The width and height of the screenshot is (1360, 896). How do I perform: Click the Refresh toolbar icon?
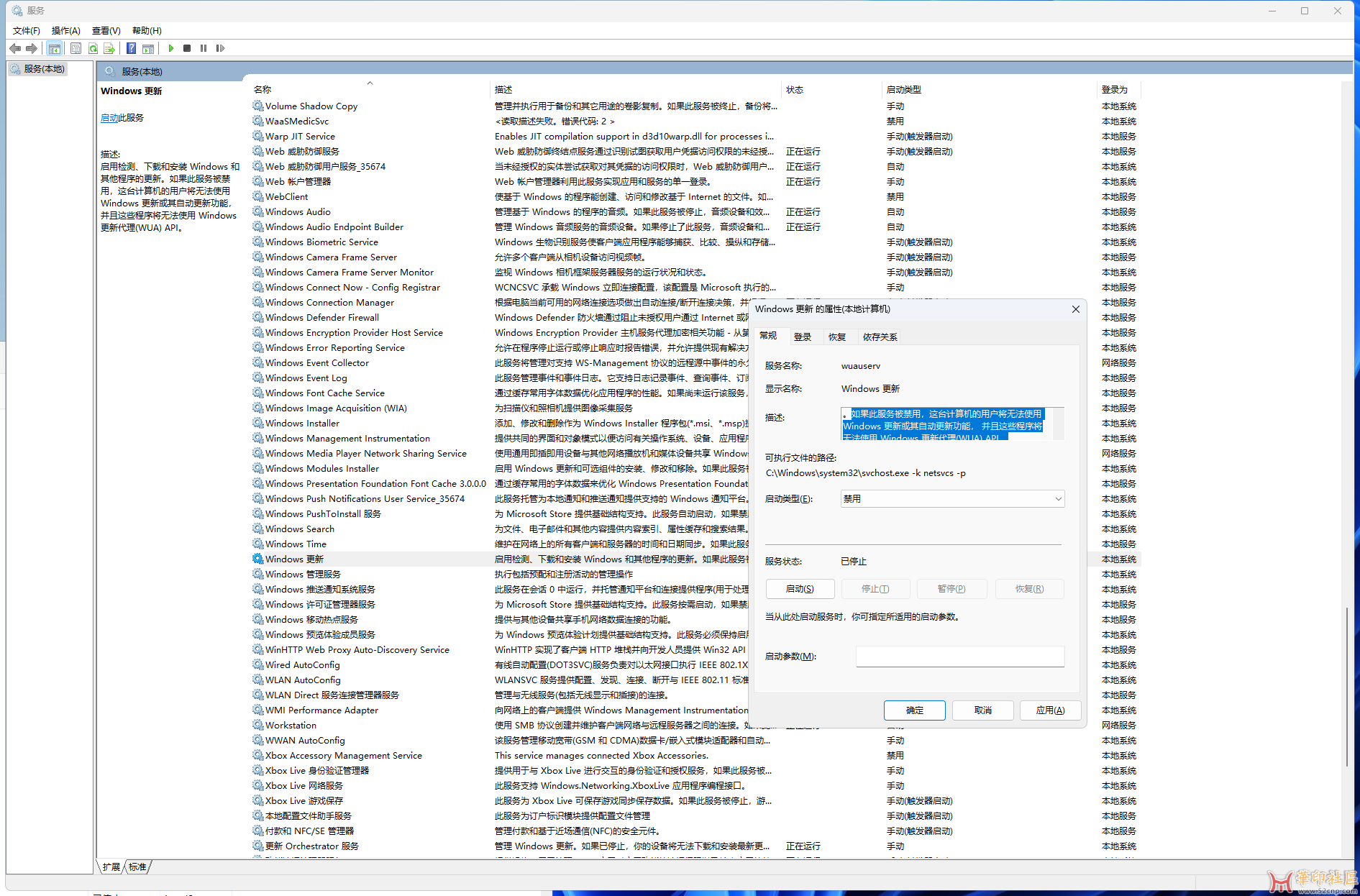[x=93, y=48]
